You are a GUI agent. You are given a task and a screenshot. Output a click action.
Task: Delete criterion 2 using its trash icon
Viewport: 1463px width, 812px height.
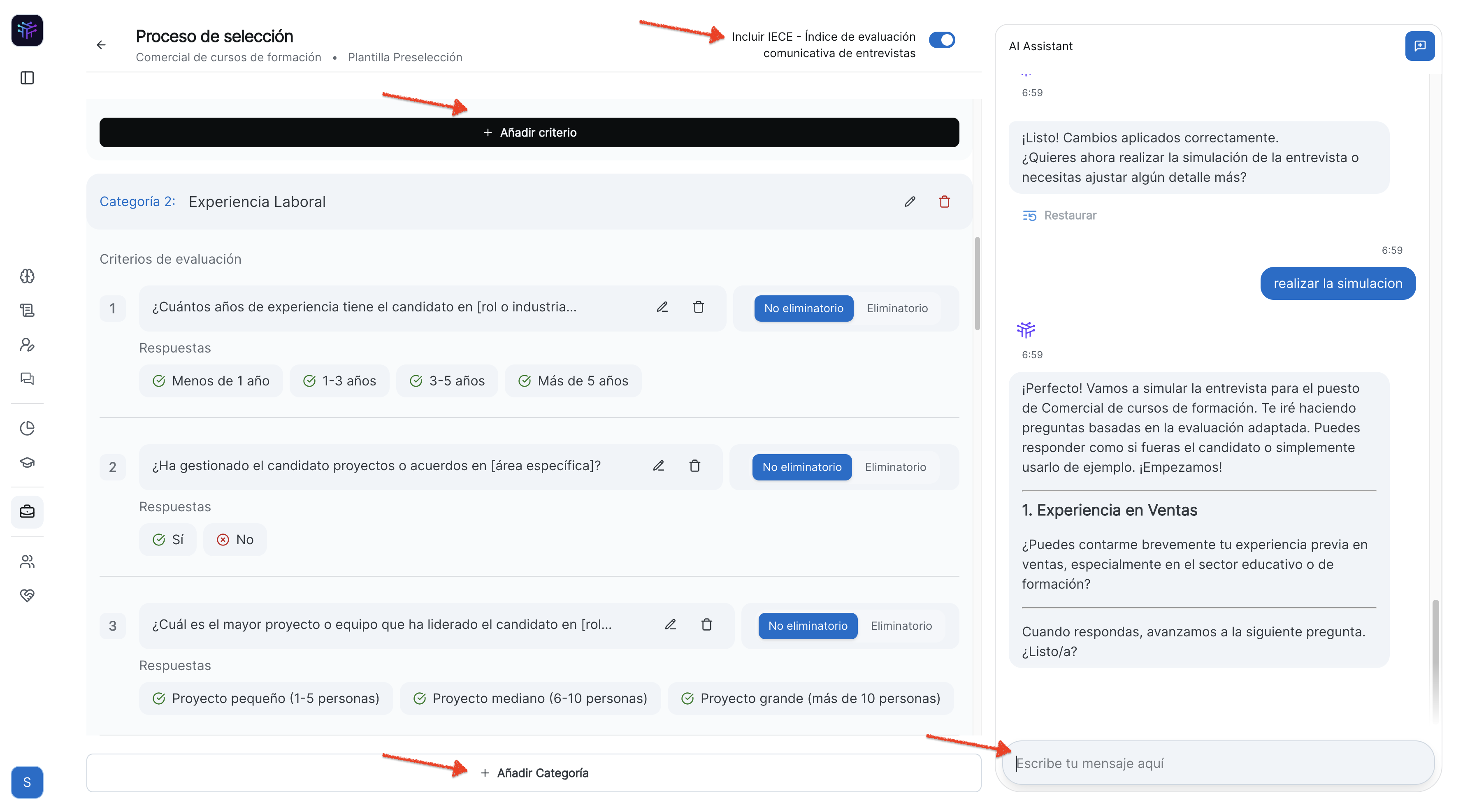[694, 466]
